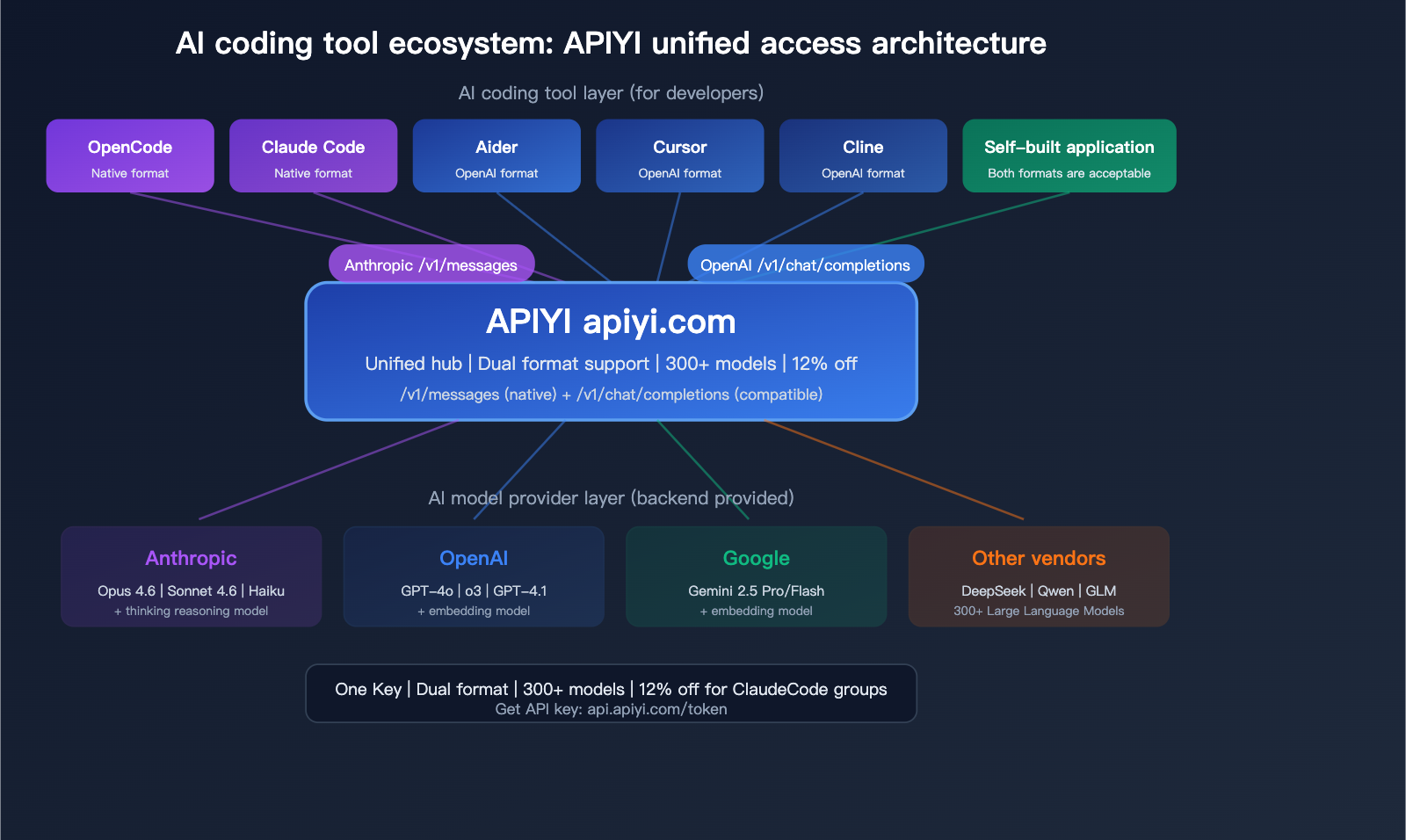Open the Self-built application node
The width and height of the screenshot is (1406, 840).
1069,156
